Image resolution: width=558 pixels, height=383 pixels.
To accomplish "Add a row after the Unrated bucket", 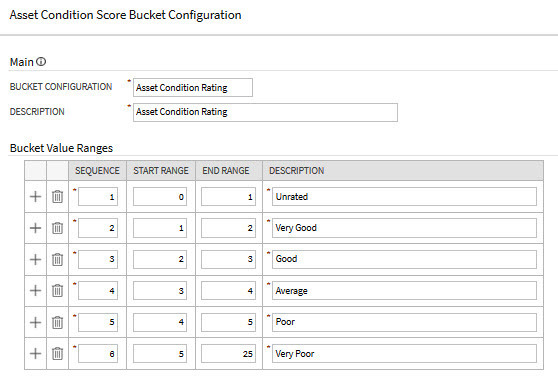I will point(35,196).
